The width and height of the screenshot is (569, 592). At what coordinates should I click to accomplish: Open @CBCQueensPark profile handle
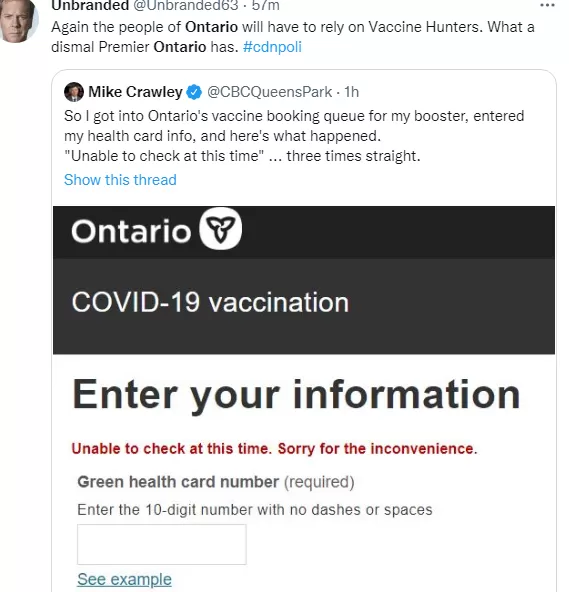(x=270, y=92)
